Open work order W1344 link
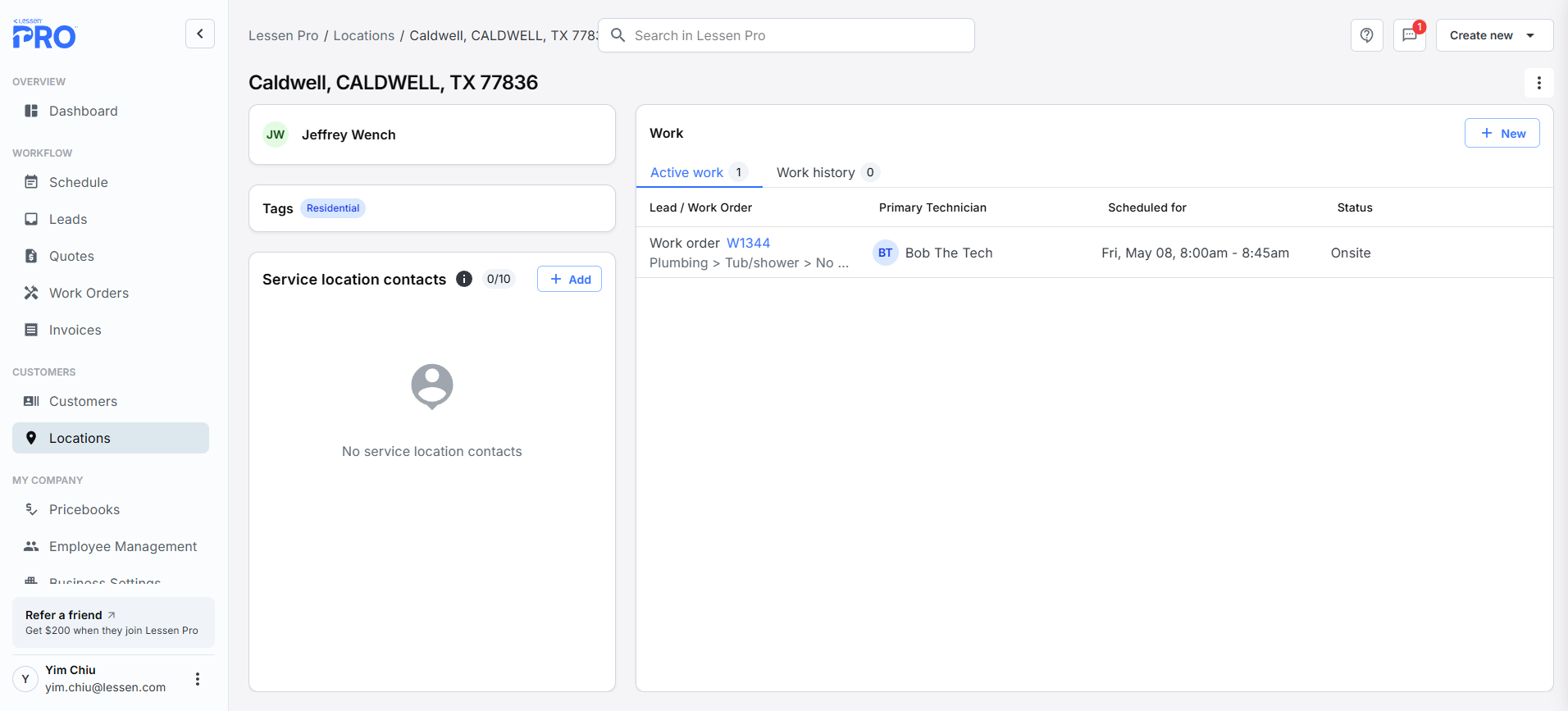The height and width of the screenshot is (711, 1568). click(749, 243)
